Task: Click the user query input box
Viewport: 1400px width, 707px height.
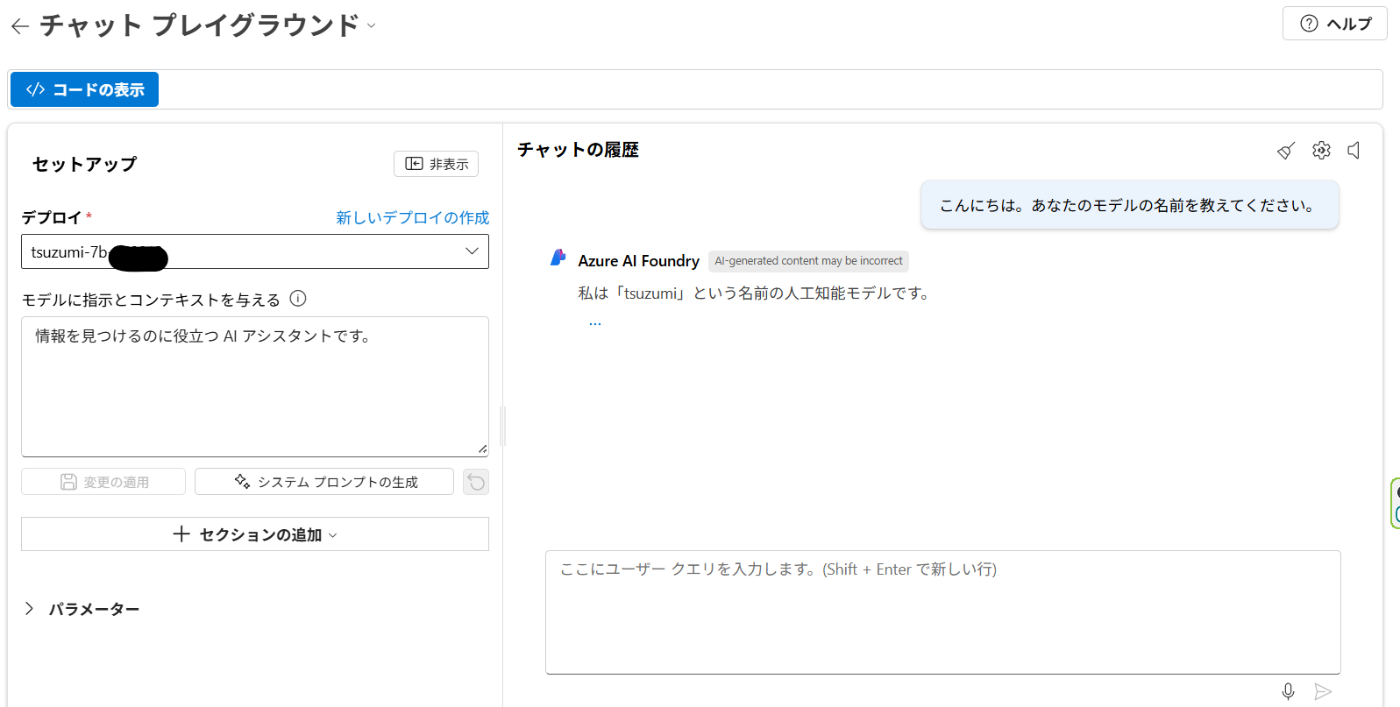Action: point(943,612)
